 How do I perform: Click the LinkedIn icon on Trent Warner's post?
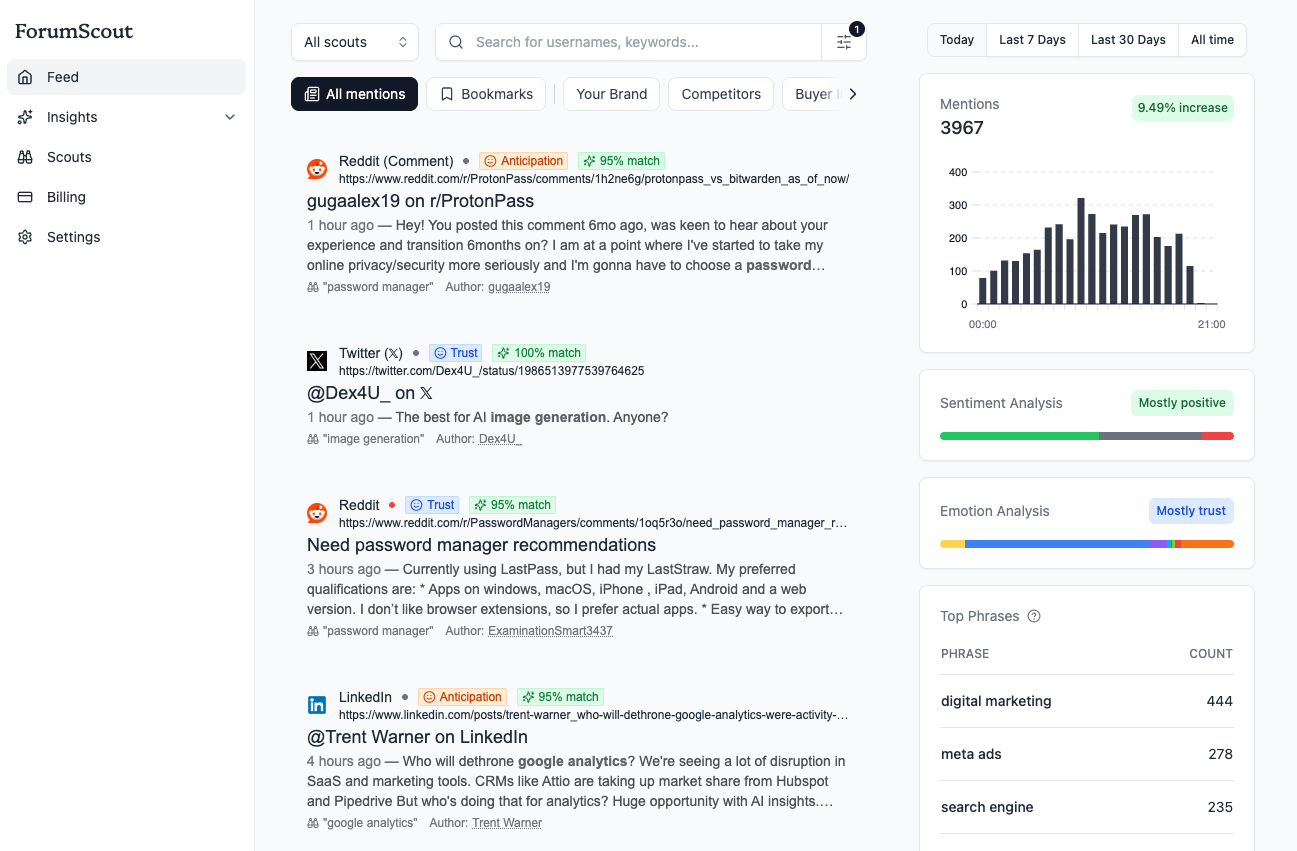[317, 705]
